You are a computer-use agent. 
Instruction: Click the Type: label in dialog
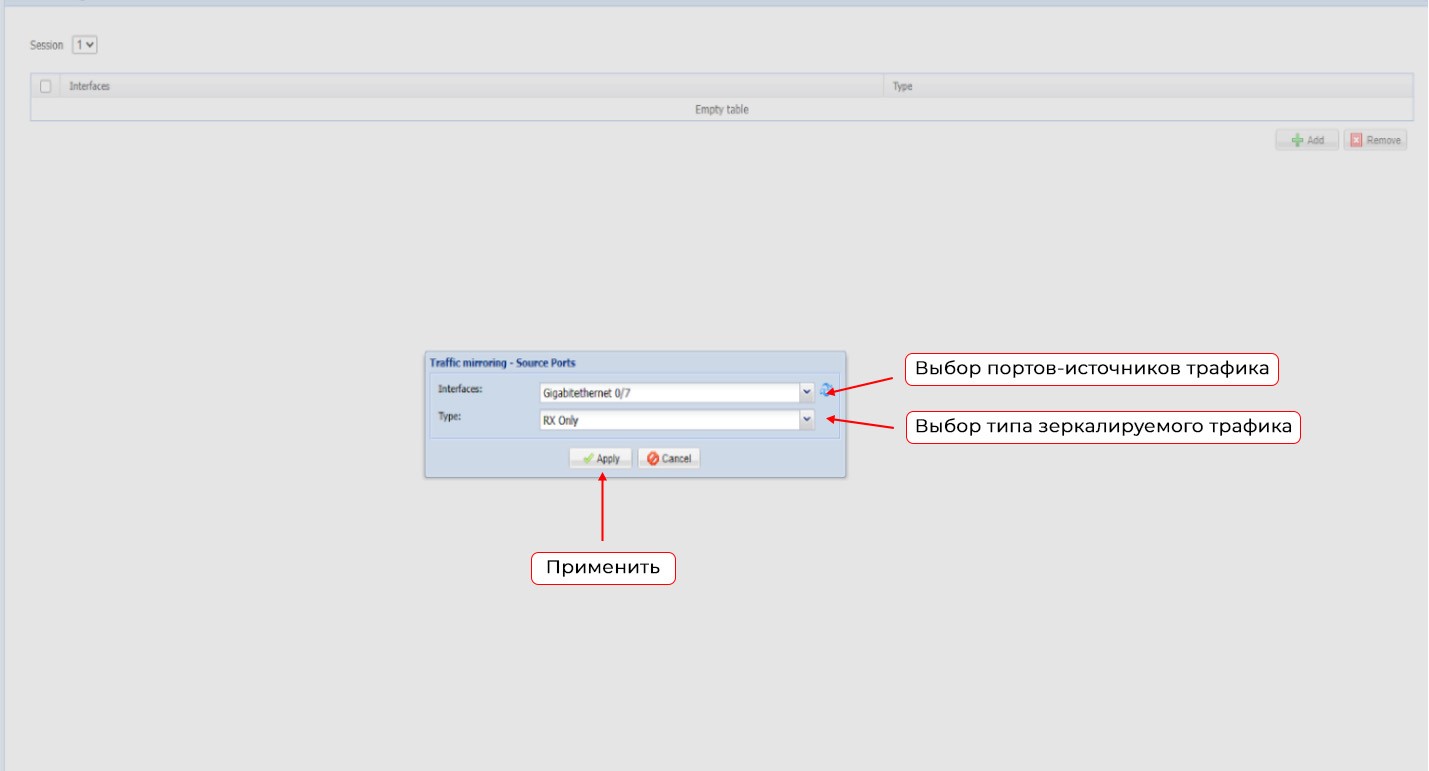point(449,415)
